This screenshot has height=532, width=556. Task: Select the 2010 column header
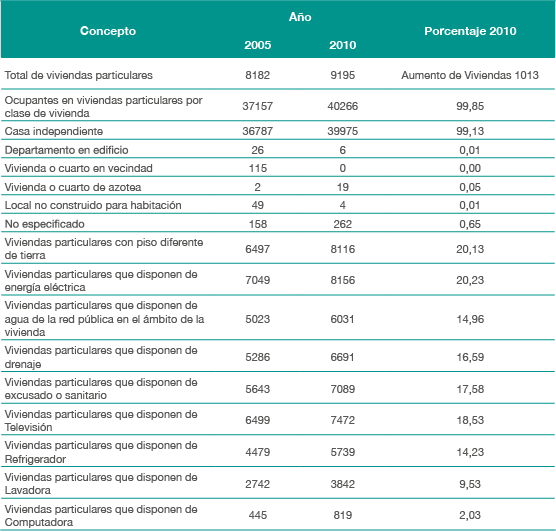(x=343, y=45)
